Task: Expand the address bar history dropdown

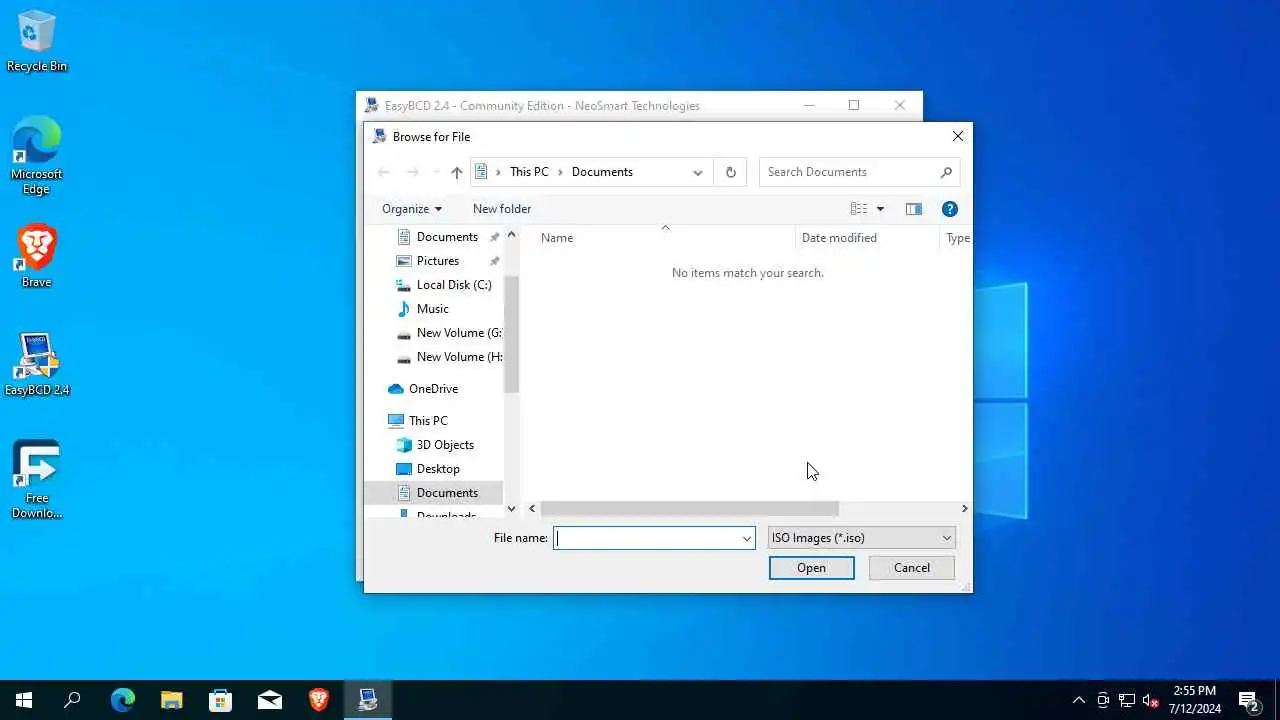Action: tap(697, 172)
